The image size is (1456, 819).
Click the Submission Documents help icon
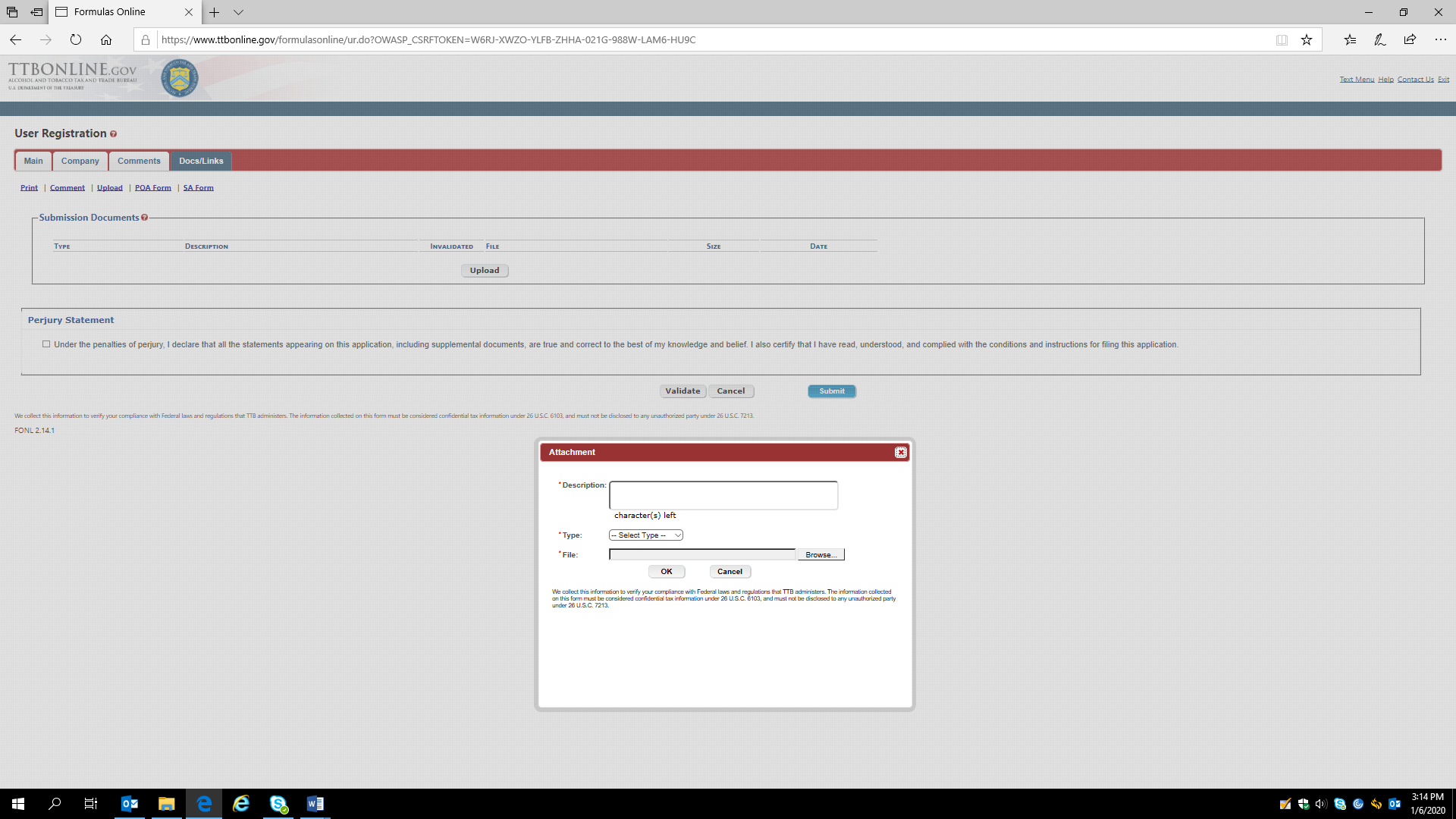pos(144,218)
